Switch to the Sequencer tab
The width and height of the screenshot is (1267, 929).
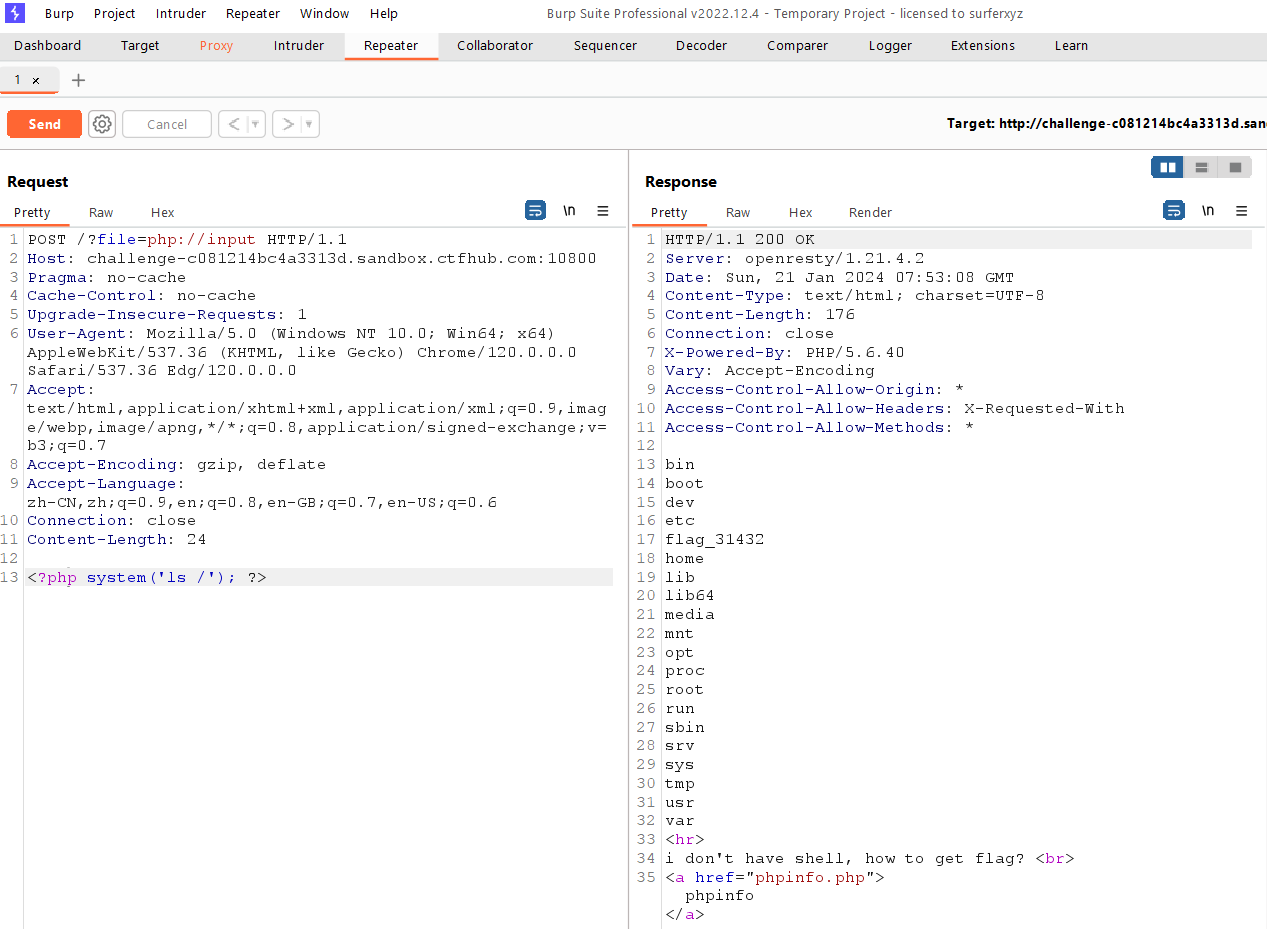click(x=605, y=46)
